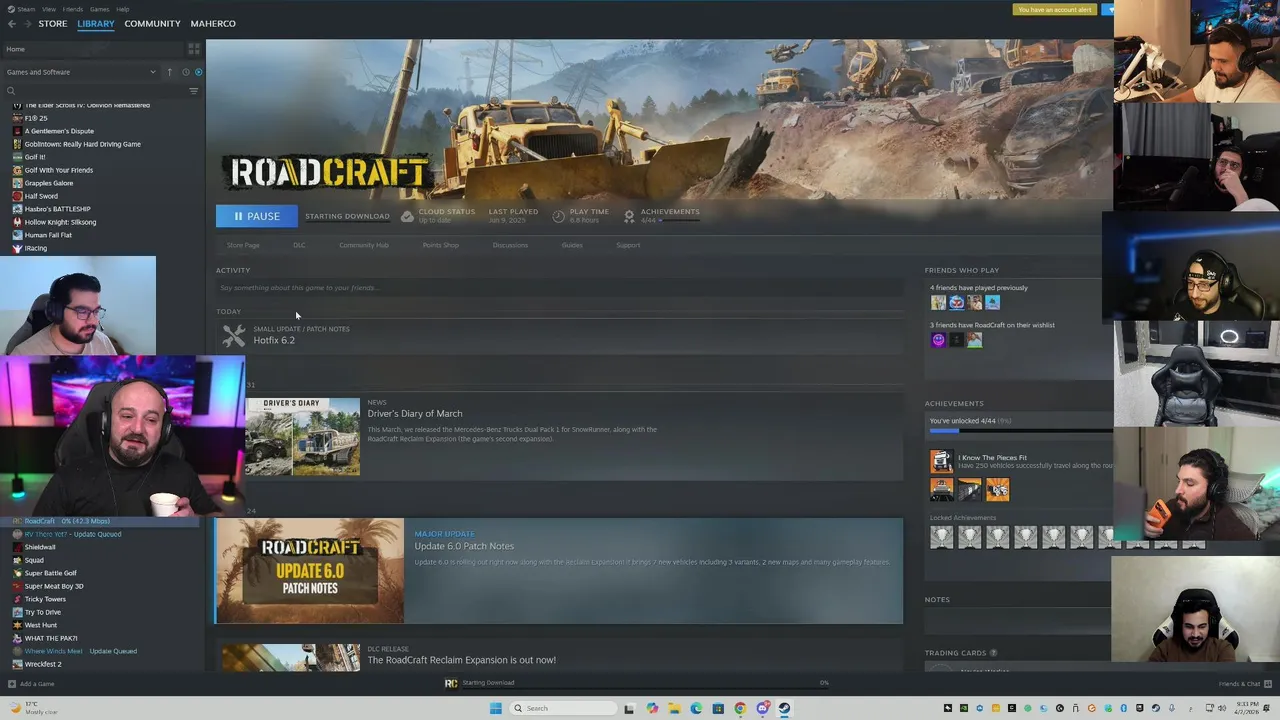1280x720 pixels.
Task: Click the cloud status icon
Action: pos(407,216)
